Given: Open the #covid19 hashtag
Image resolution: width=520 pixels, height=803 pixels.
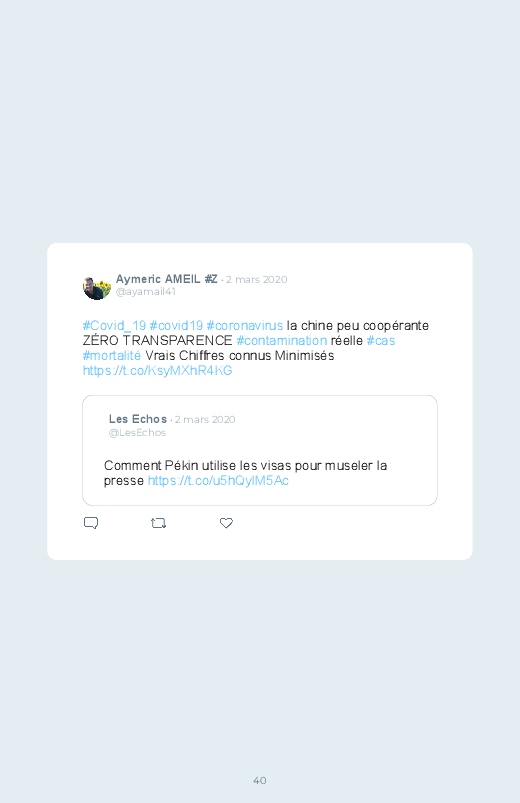Looking at the screenshot, I should pos(176,326).
